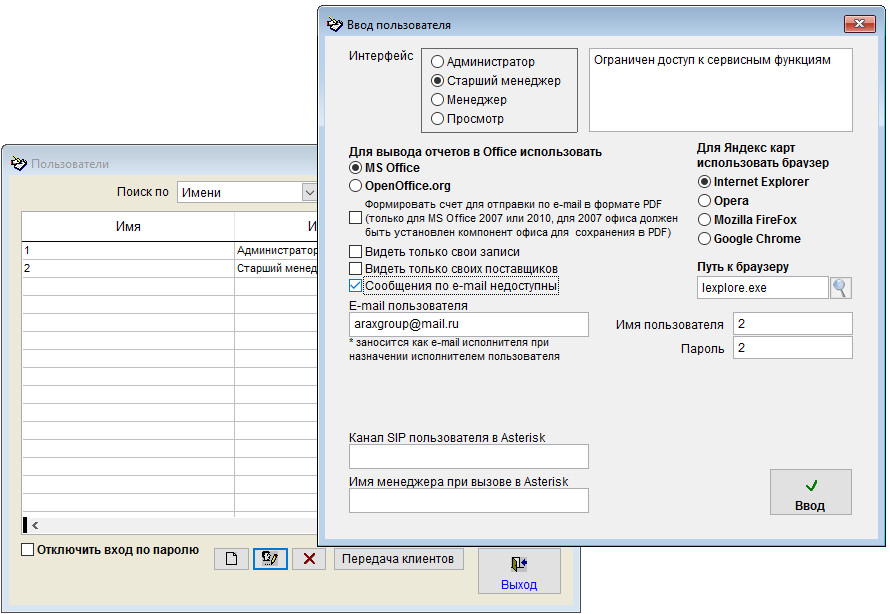Select the Просмотр interface option
The image size is (890, 614).
tap(437, 119)
